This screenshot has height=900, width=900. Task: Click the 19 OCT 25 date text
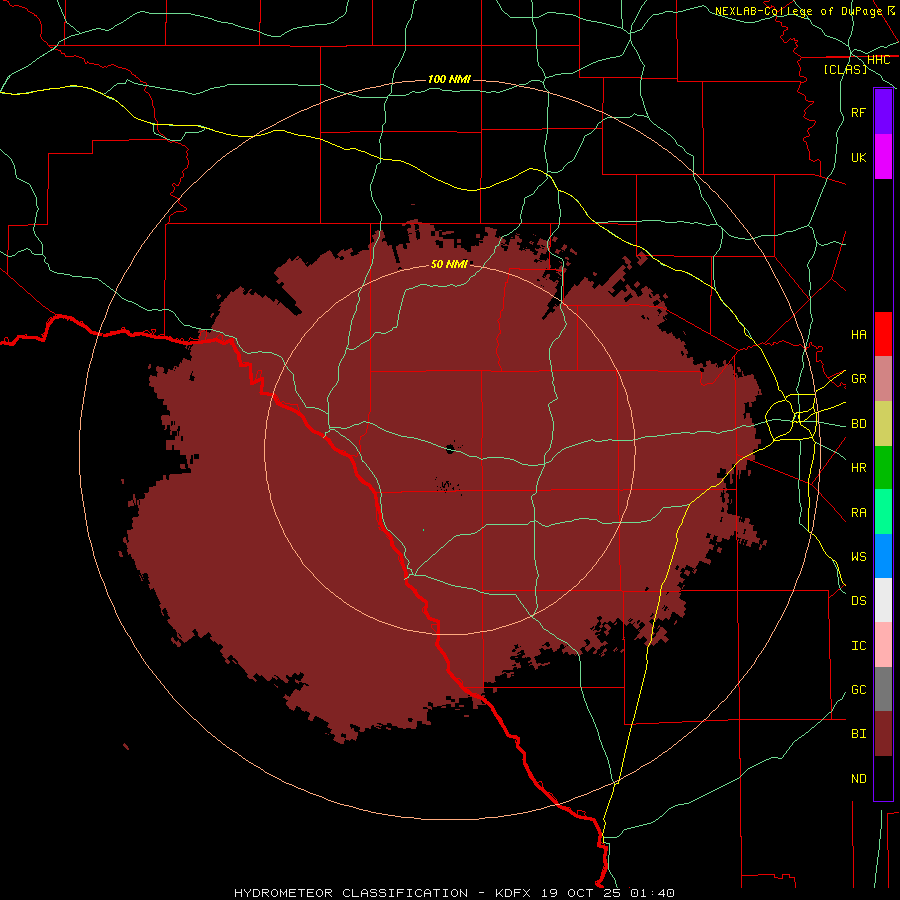[583, 893]
